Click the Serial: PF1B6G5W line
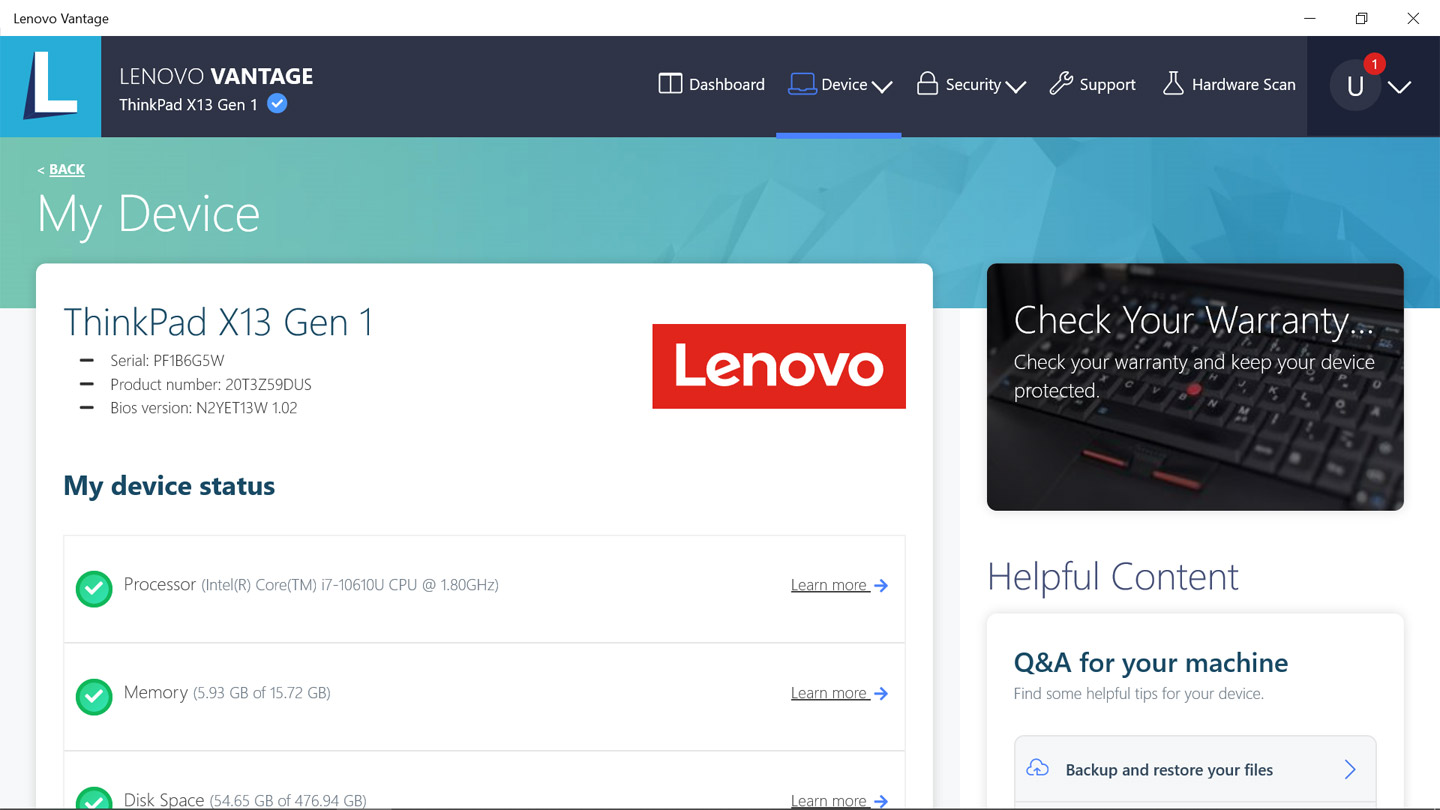This screenshot has height=810, width=1440. [x=167, y=360]
